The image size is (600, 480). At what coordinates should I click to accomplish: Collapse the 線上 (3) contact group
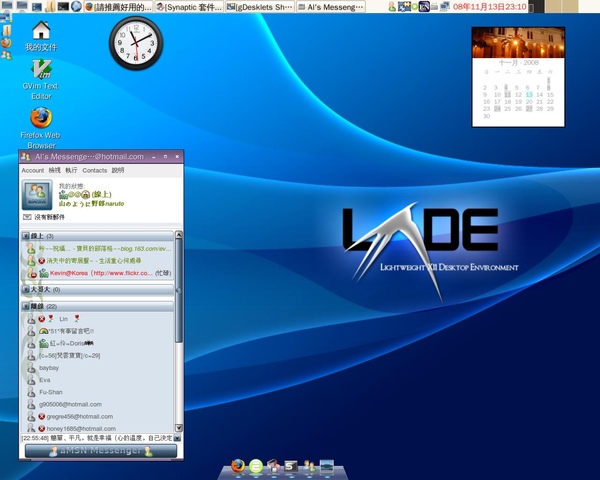pyautogui.click(x=26, y=236)
